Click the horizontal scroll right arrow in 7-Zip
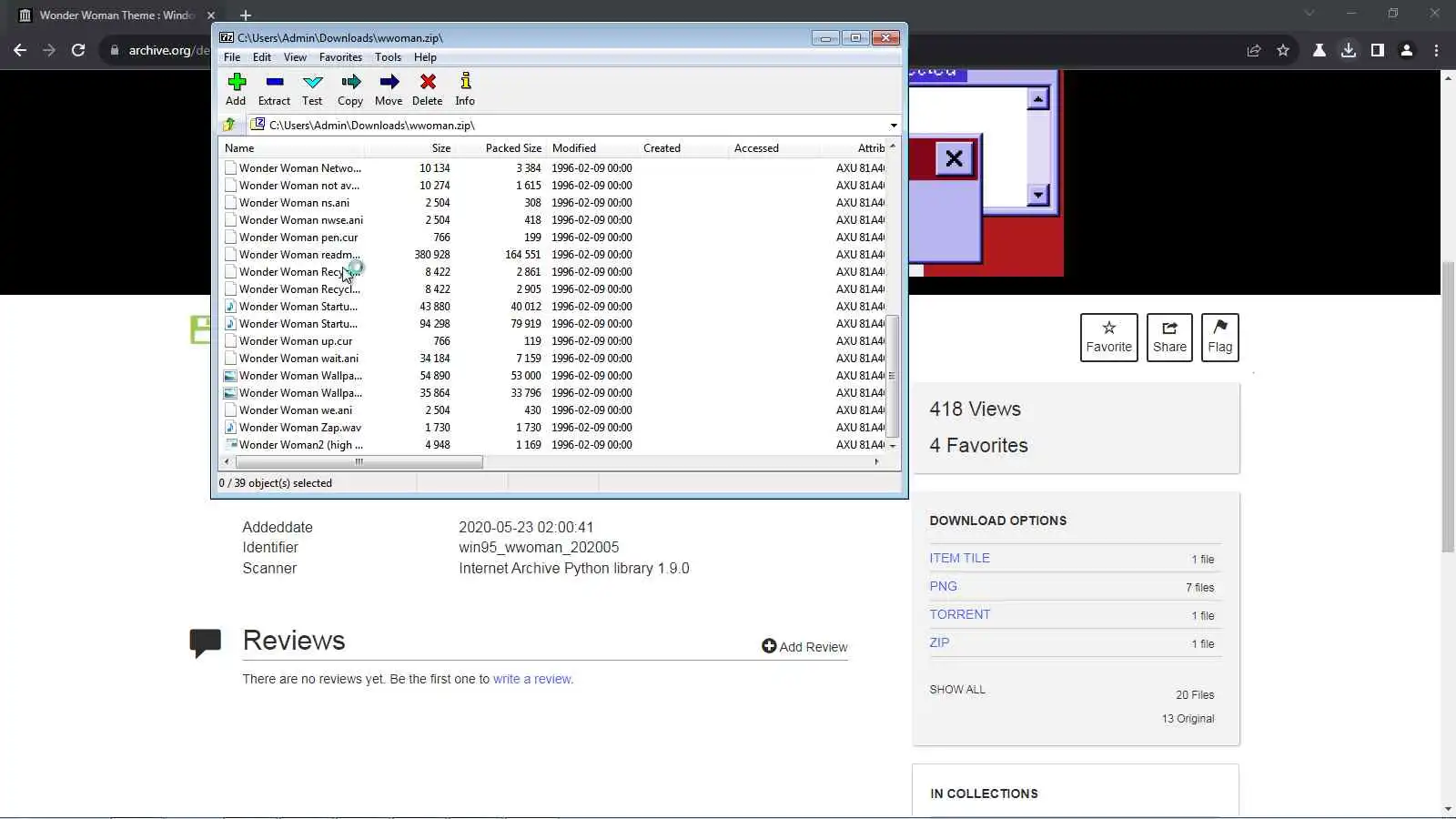 pos(876,462)
